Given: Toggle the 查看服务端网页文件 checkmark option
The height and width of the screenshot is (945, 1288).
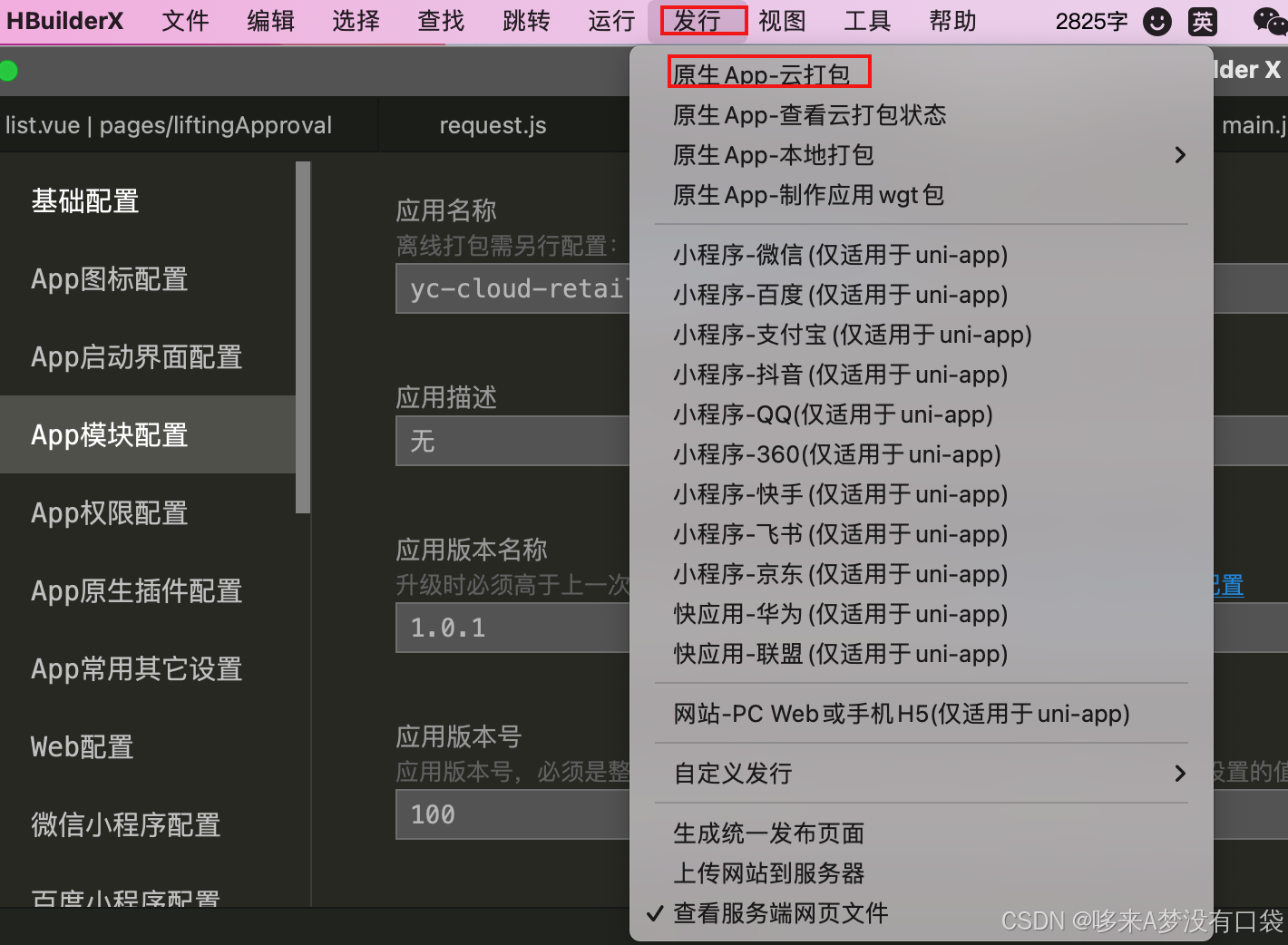Looking at the screenshot, I should tap(780, 913).
